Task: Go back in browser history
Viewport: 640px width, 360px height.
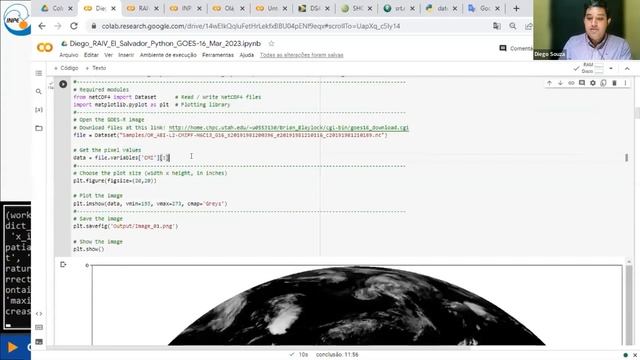Action: (x=42, y=26)
